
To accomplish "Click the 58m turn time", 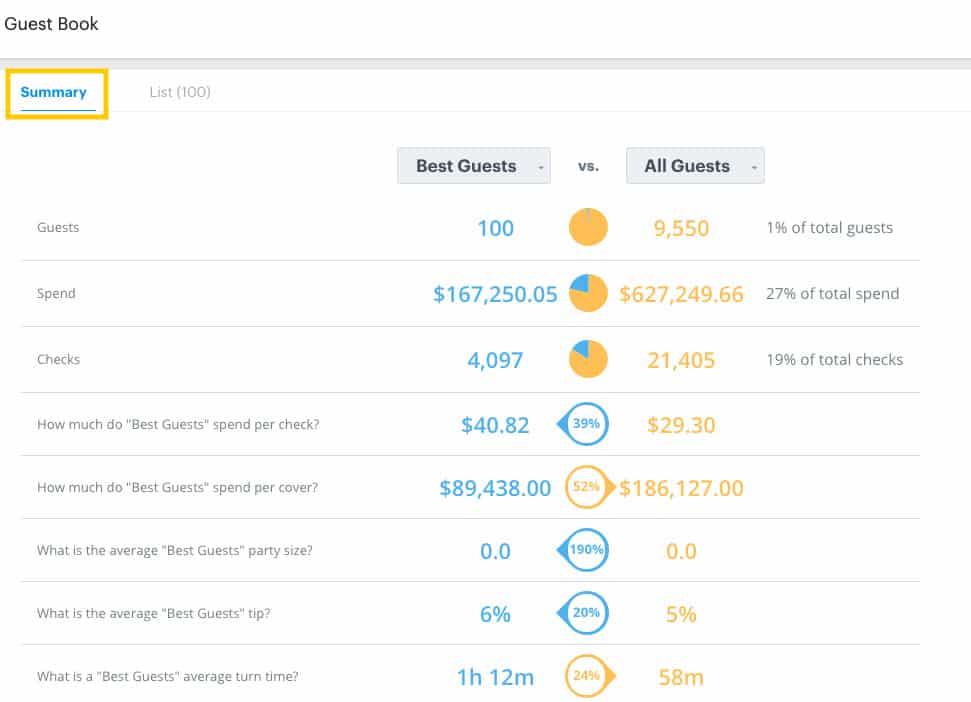I will (x=681, y=678).
